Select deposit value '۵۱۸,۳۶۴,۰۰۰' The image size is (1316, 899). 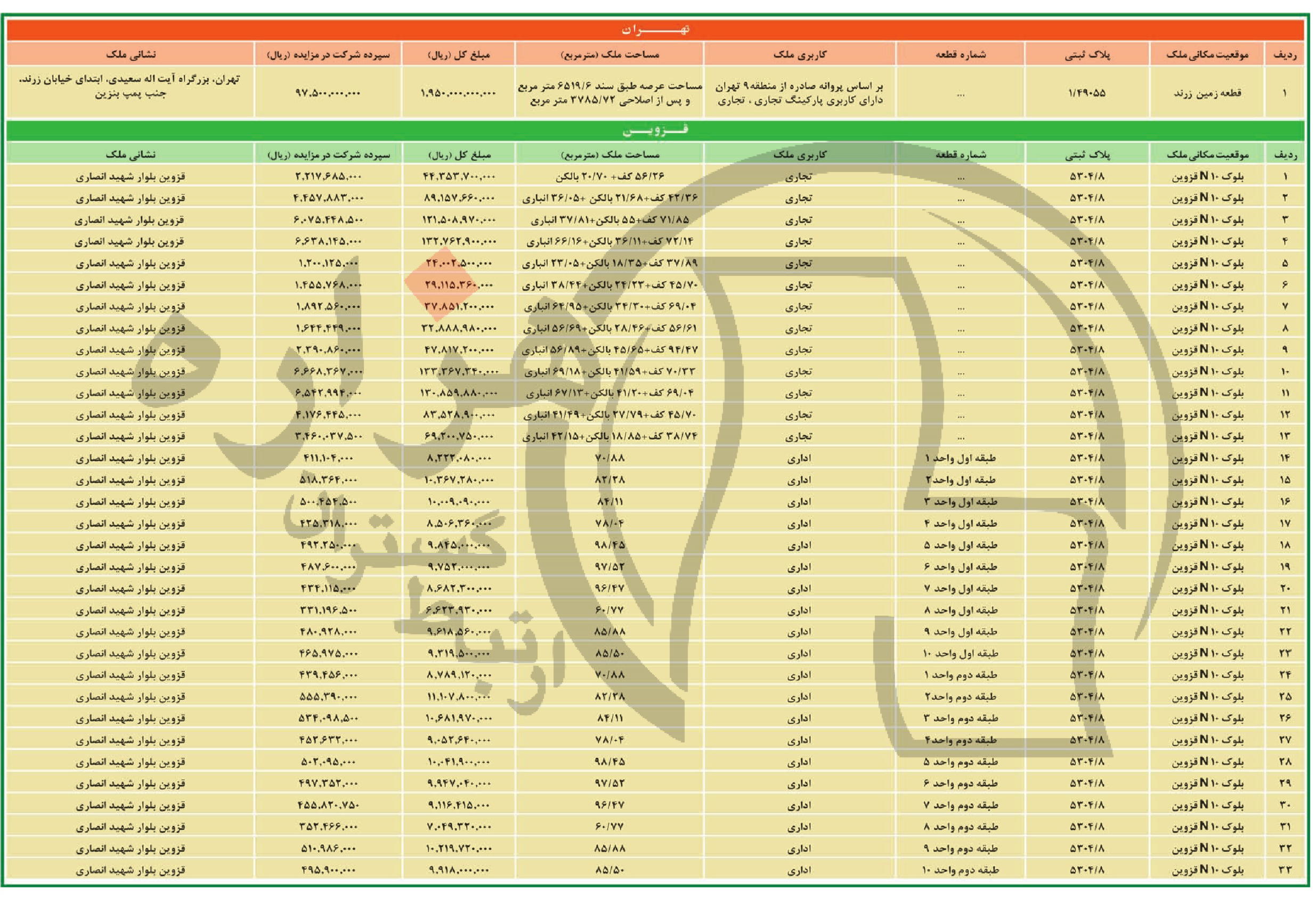click(328, 479)
